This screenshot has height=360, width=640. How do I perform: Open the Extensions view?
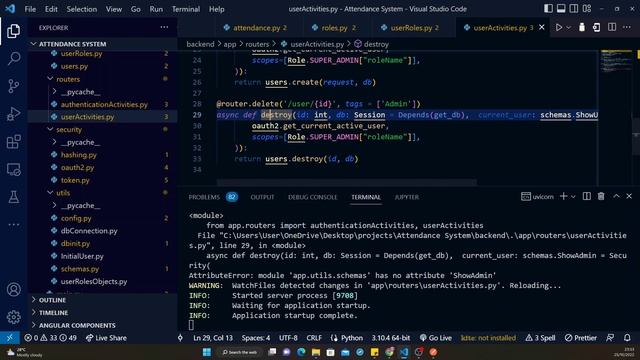[x=13, y=142]
